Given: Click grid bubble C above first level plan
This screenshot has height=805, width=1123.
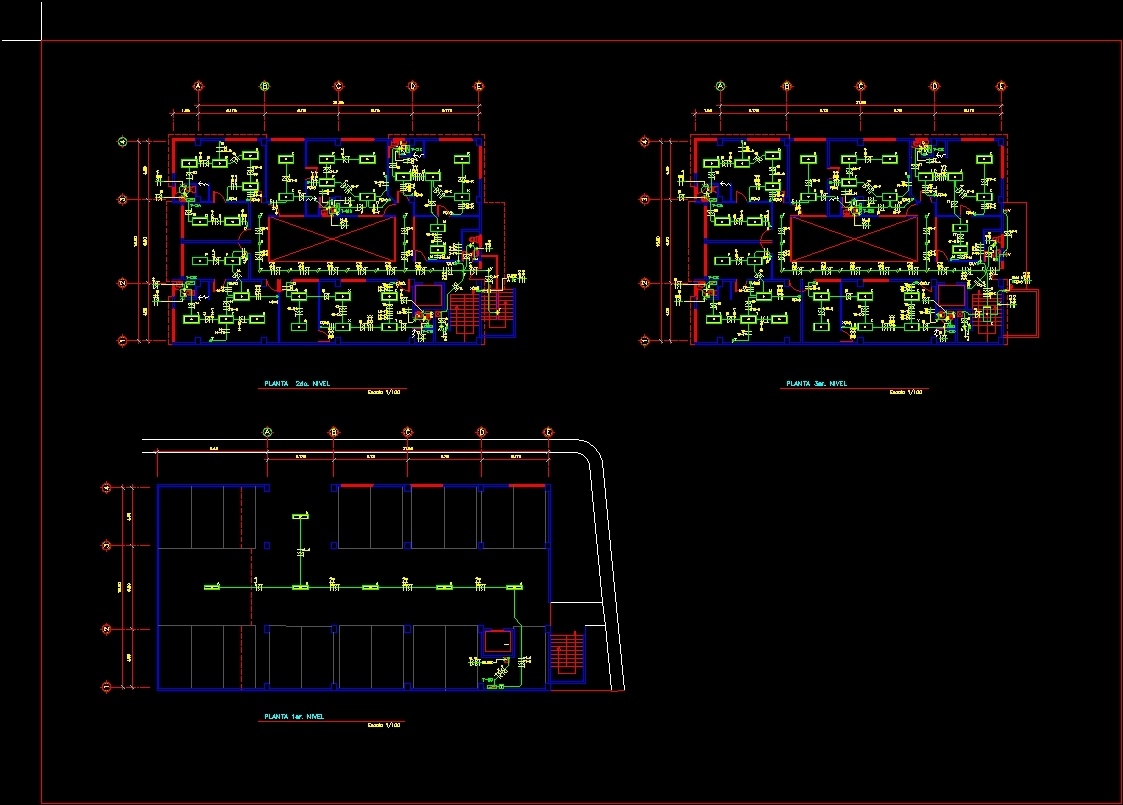Looking at the screenshot, I should pyautogui.click(x=405, y=432).
